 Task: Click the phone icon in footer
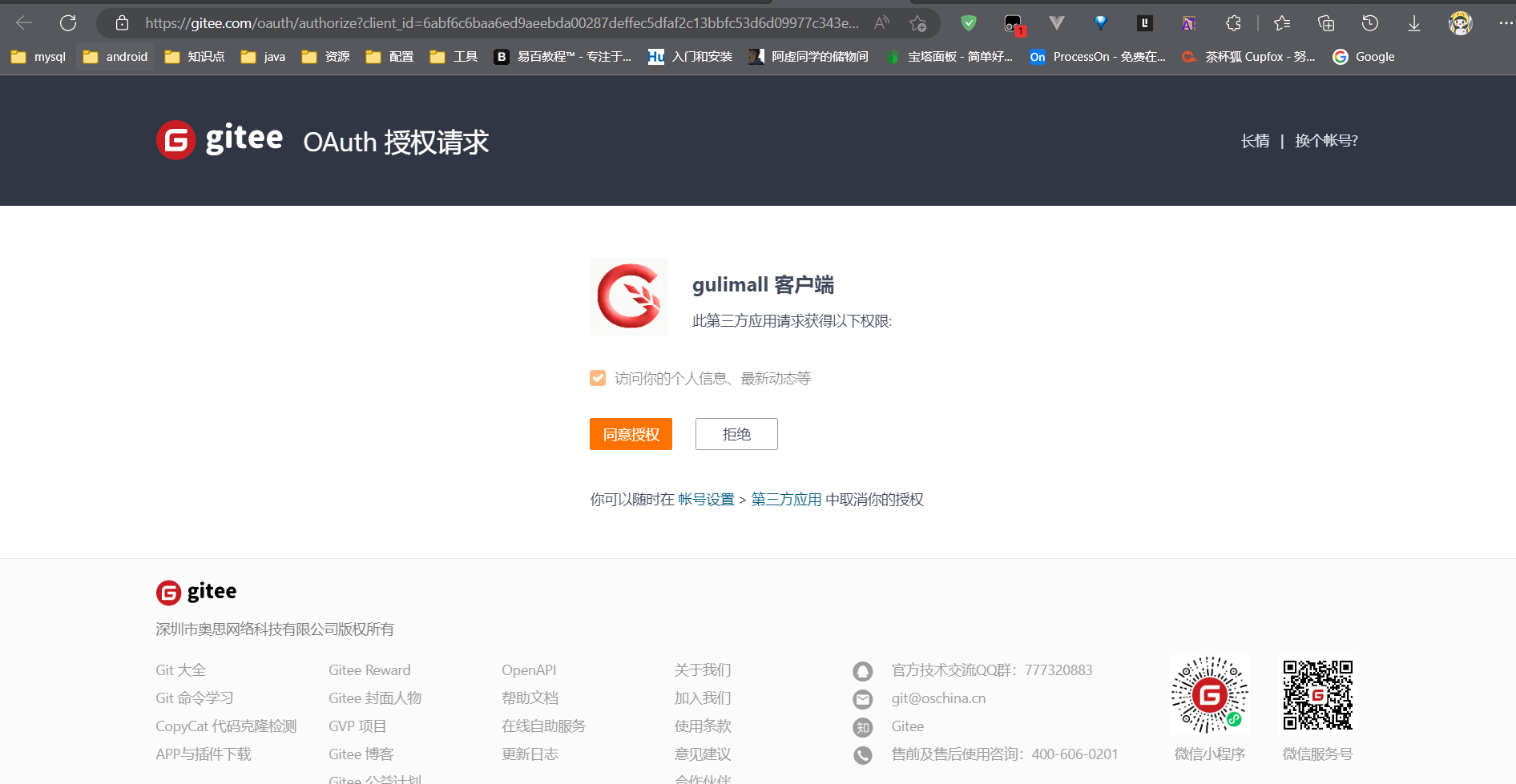coord(863,755)
